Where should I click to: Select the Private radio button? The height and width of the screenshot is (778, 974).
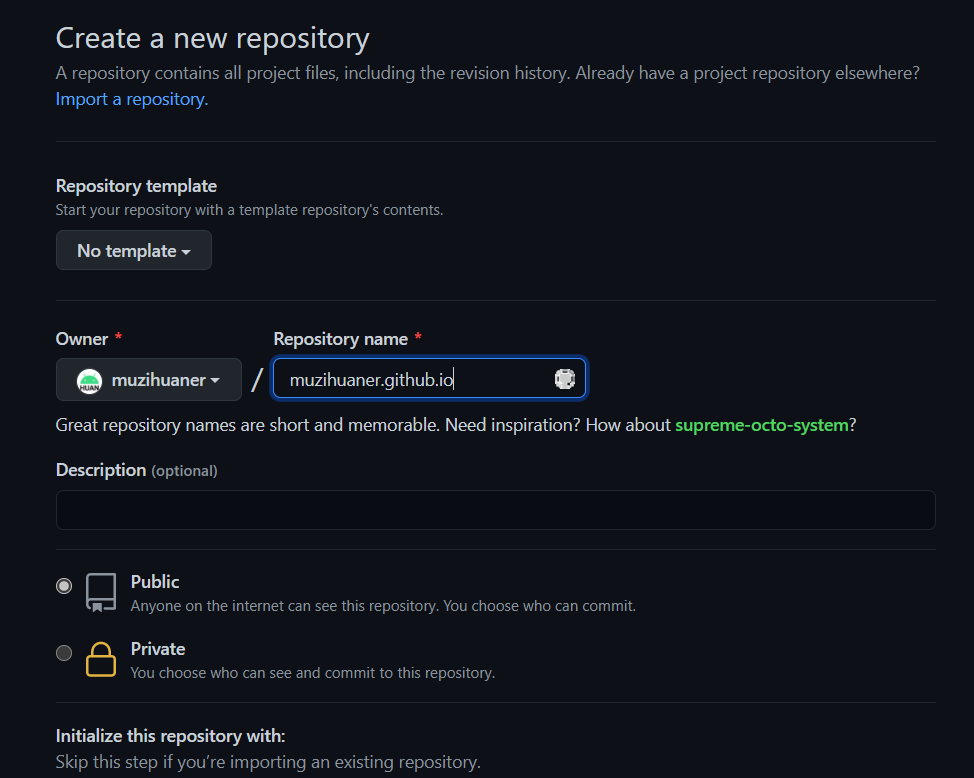[x=64, y=653]
